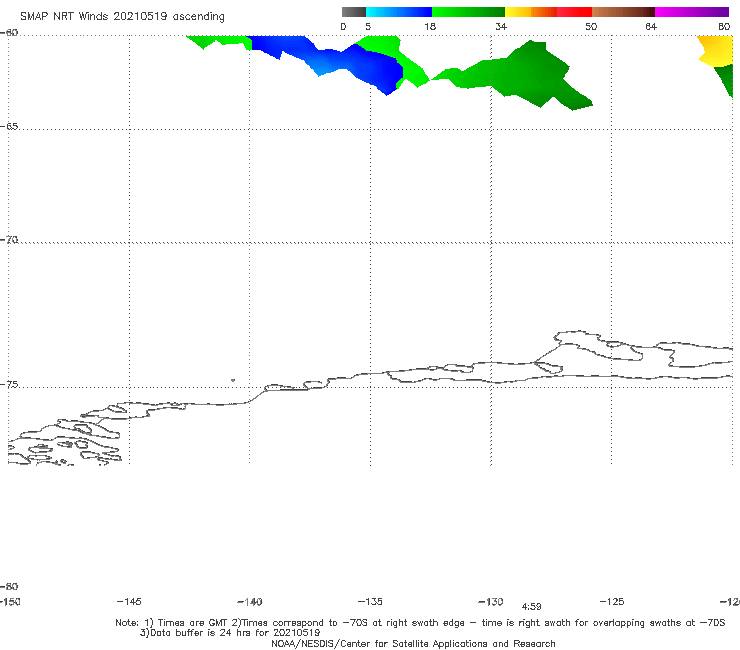The image size is (740, 650).
Task: Click the colorbar label '18'
Action: [x=429, y=26]
